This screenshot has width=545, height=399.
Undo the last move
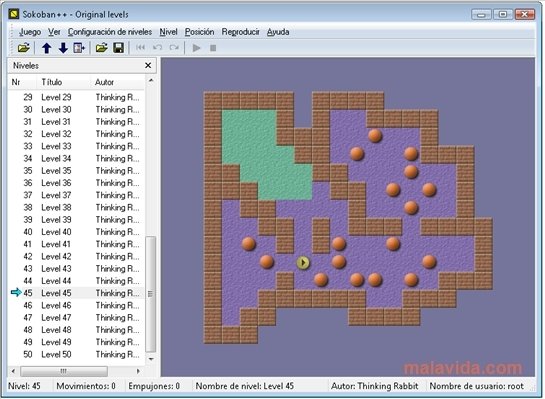pos(157,47)
